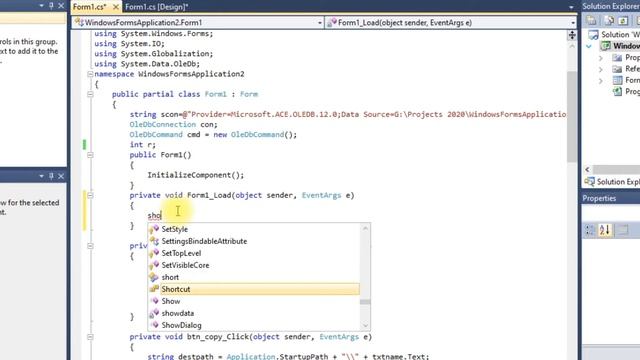Image resolution: width=640 pixels, height=360 pixels.
Task: Click the IntelliSense list scrollbar thumb
Action: click(x=365, y=302)
